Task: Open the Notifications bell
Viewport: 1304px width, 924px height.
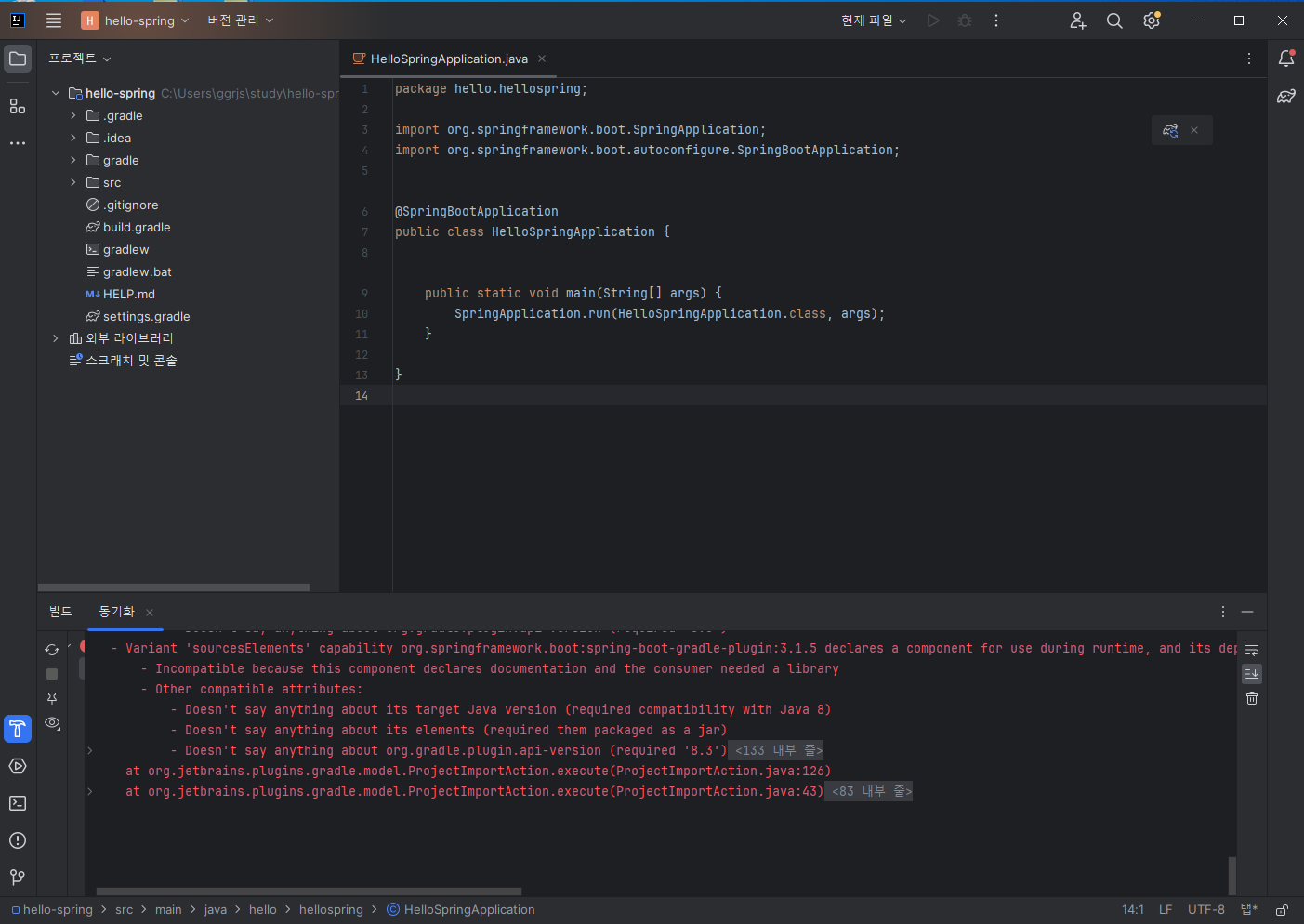Action: click(1286, 59)
